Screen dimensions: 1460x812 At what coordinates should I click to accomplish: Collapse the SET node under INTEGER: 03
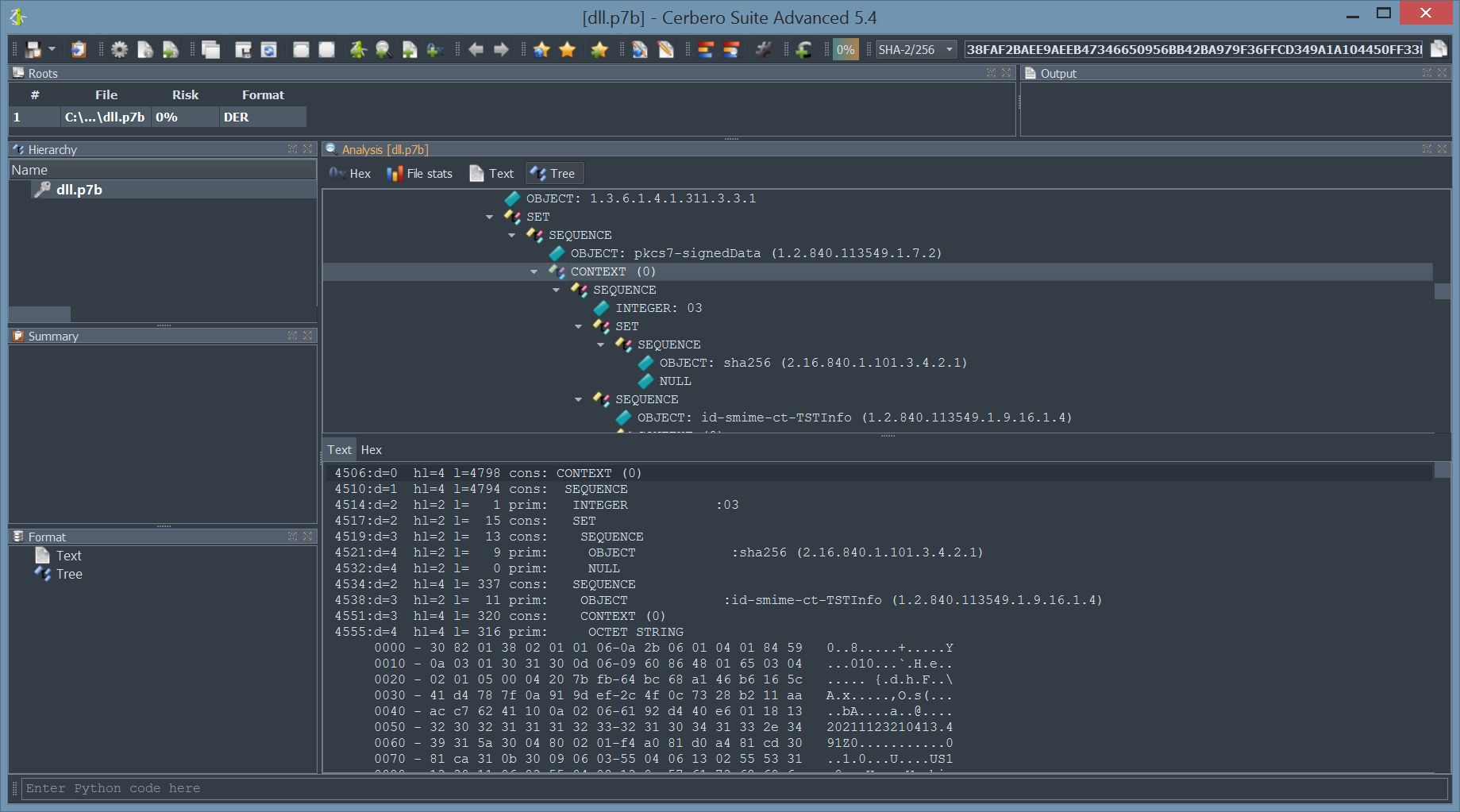[579, 326]
